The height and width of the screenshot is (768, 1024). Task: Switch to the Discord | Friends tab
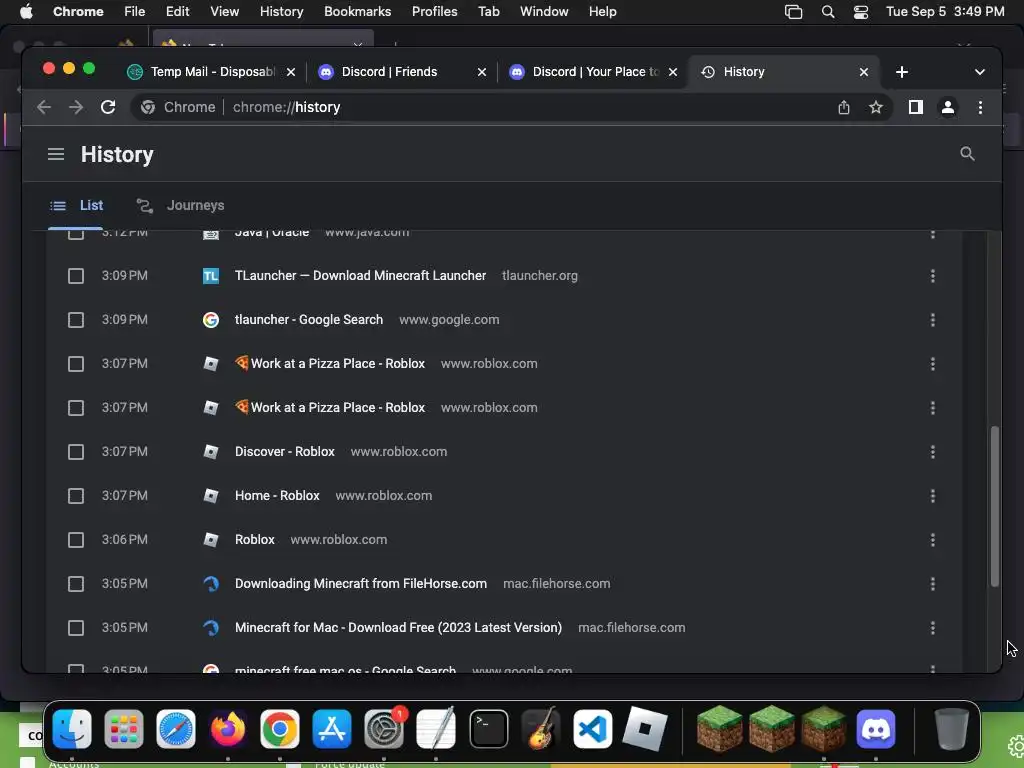[x=401, y=72]
